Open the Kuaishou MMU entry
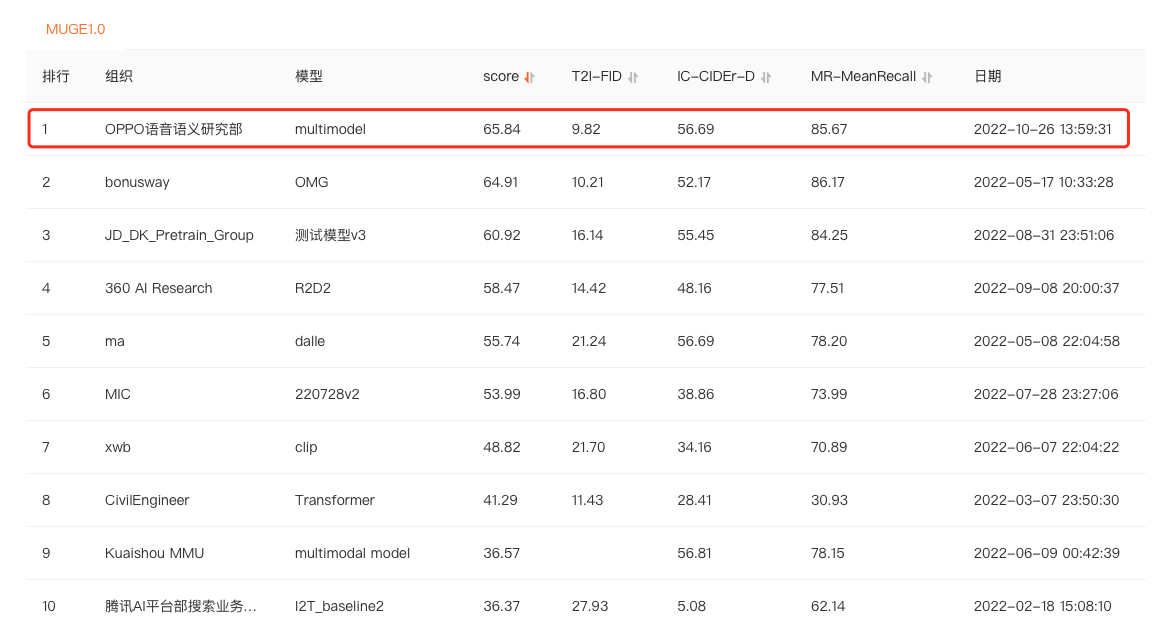The width and height of the screenshot is (1173, 629). tap(154, 553)
